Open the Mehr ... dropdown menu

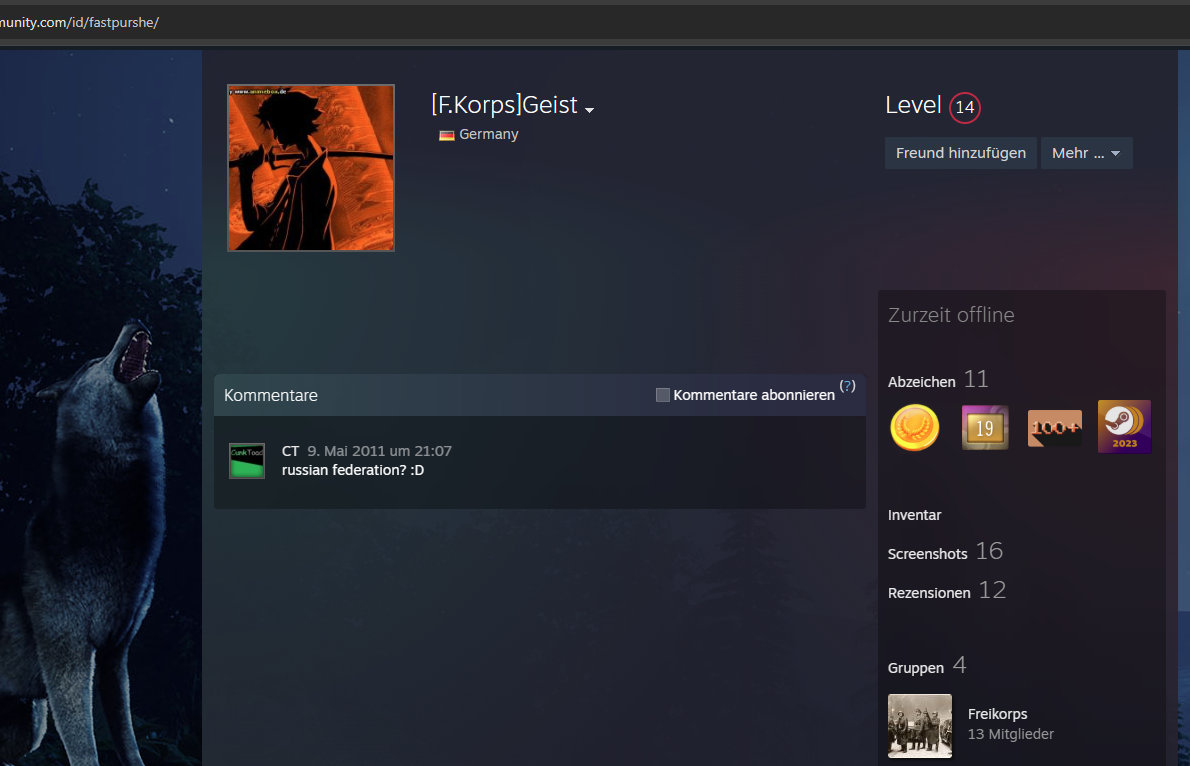(x=1086, y=153)
